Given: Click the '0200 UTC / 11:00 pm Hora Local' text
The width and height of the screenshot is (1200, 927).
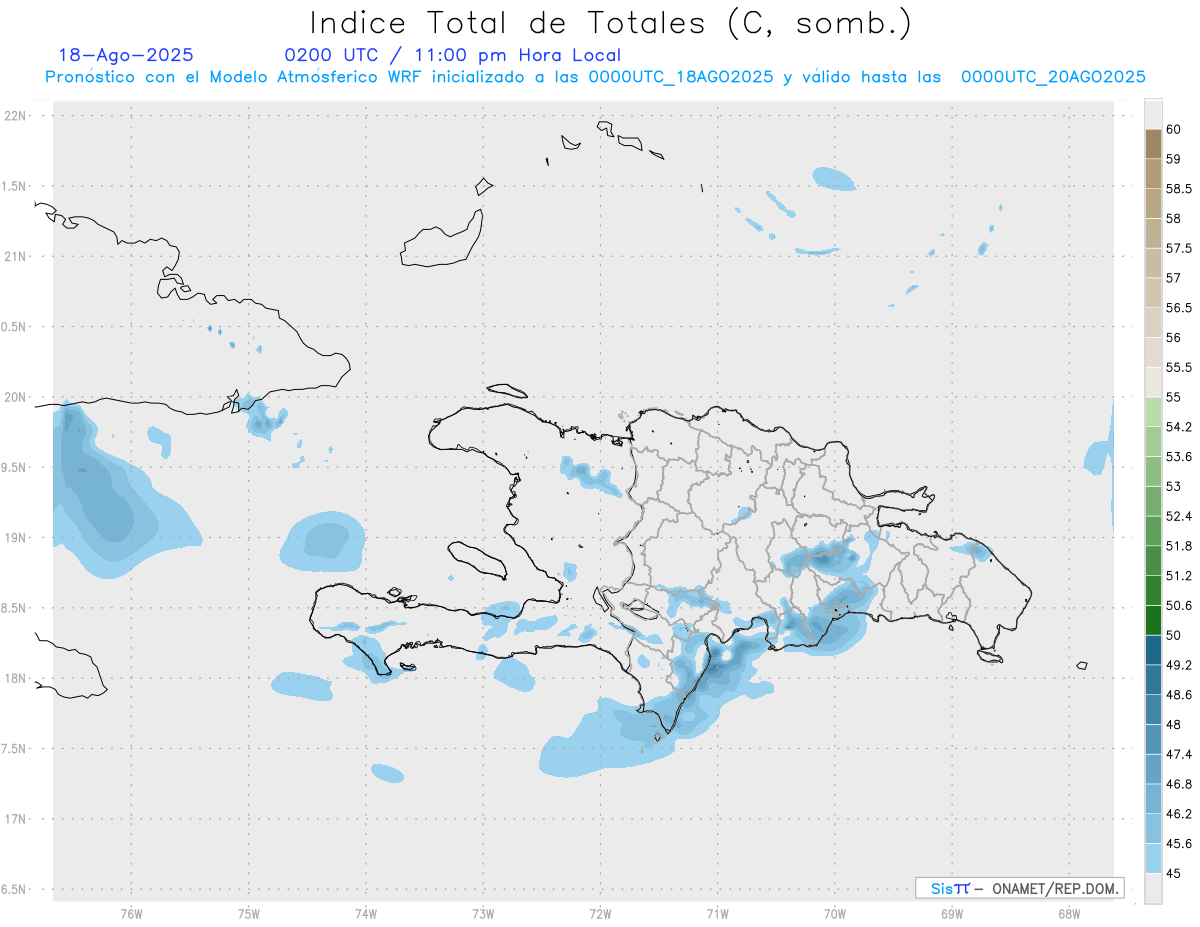Looking at the screenshot, I should 453,55.
